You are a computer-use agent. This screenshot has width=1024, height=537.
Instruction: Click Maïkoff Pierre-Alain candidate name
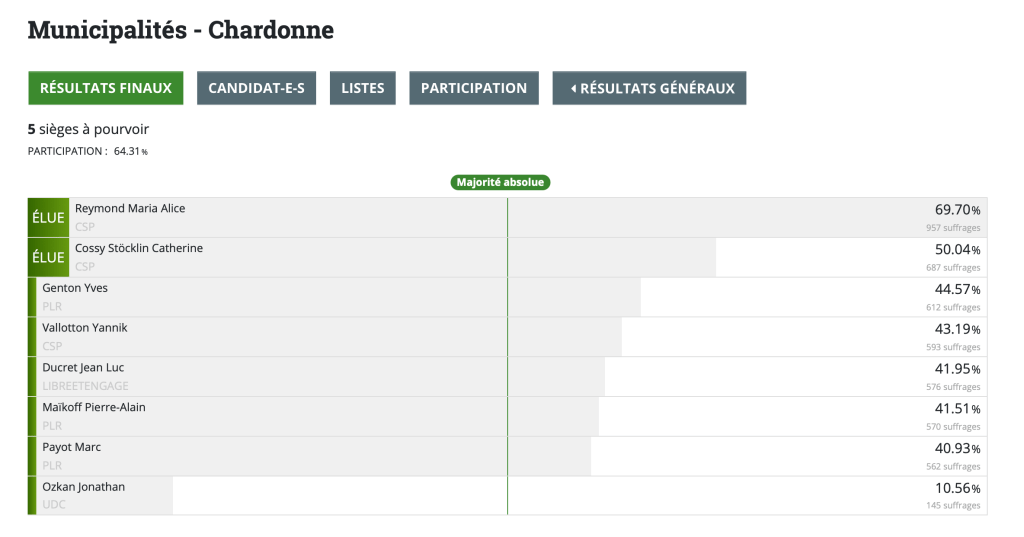(x=94, y=408)
